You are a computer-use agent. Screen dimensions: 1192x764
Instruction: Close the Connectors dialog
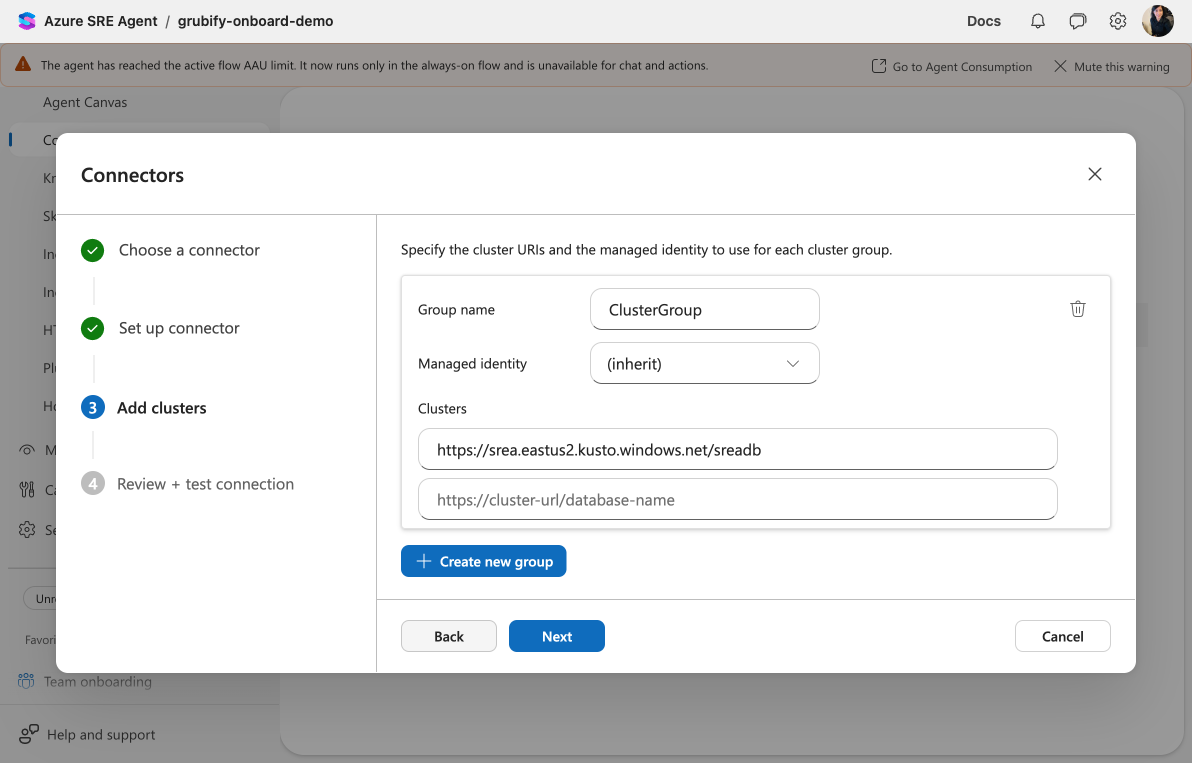pyautogui.click(x=1095, y=174)
